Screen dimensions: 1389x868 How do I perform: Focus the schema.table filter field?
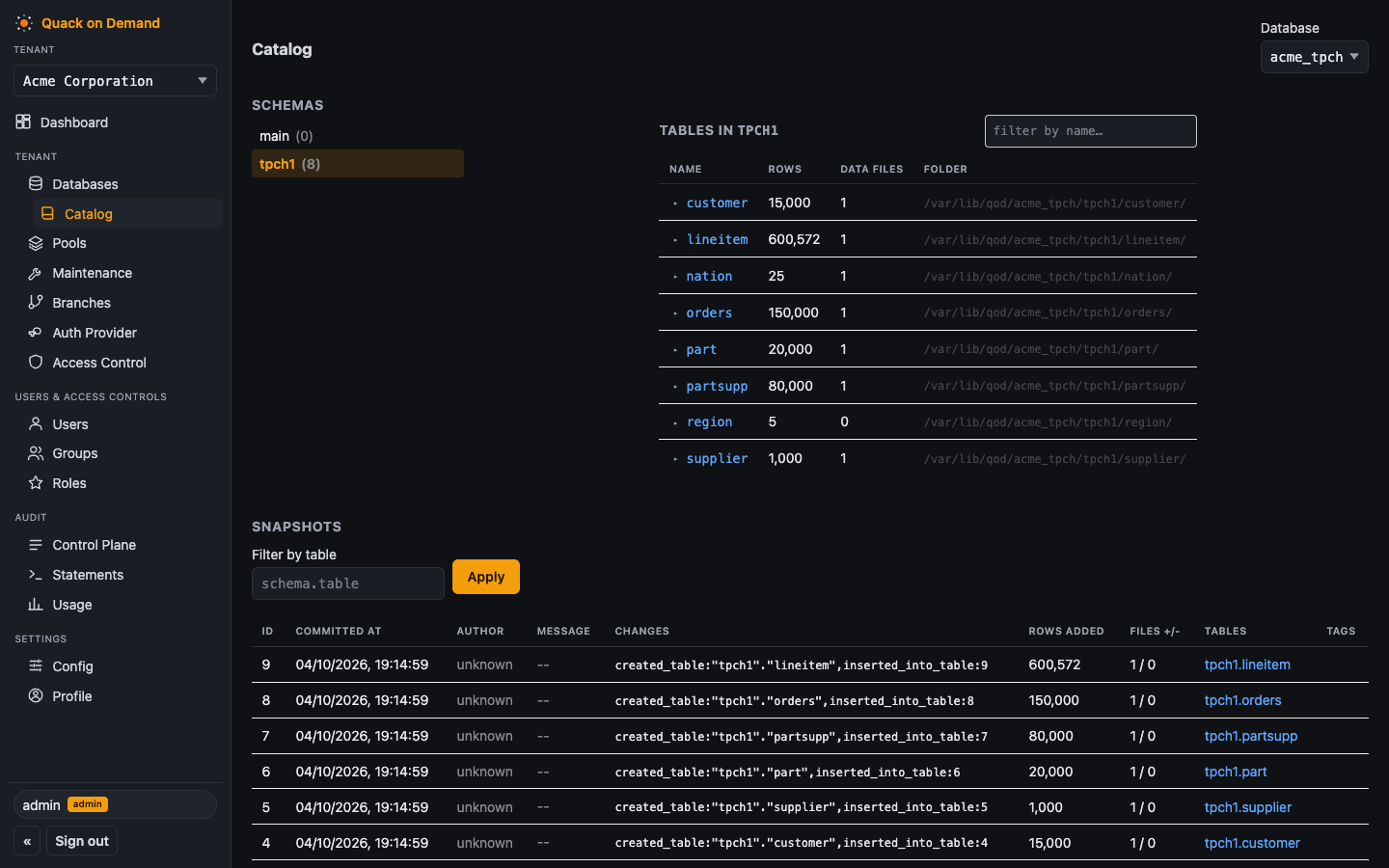[x=348, y=583]
